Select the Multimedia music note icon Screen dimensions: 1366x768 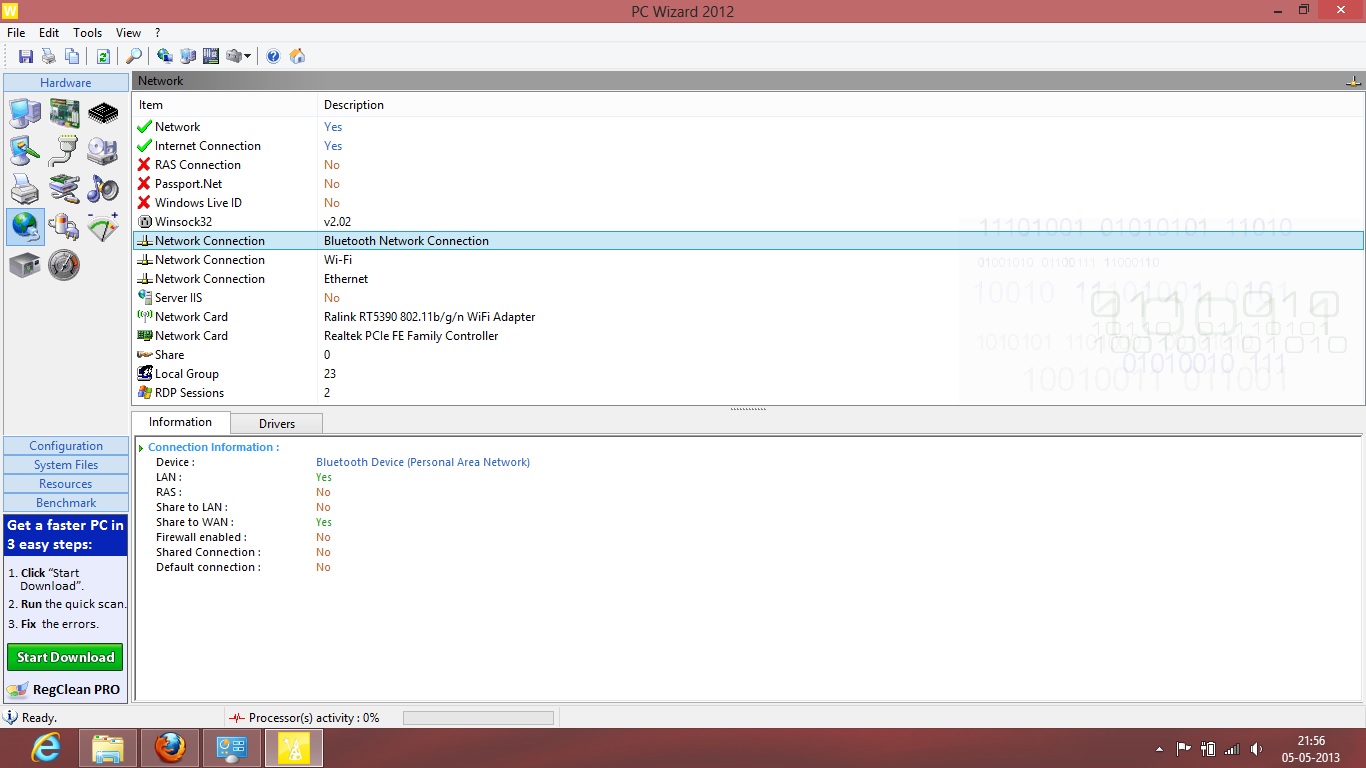(x=103, y=189)
